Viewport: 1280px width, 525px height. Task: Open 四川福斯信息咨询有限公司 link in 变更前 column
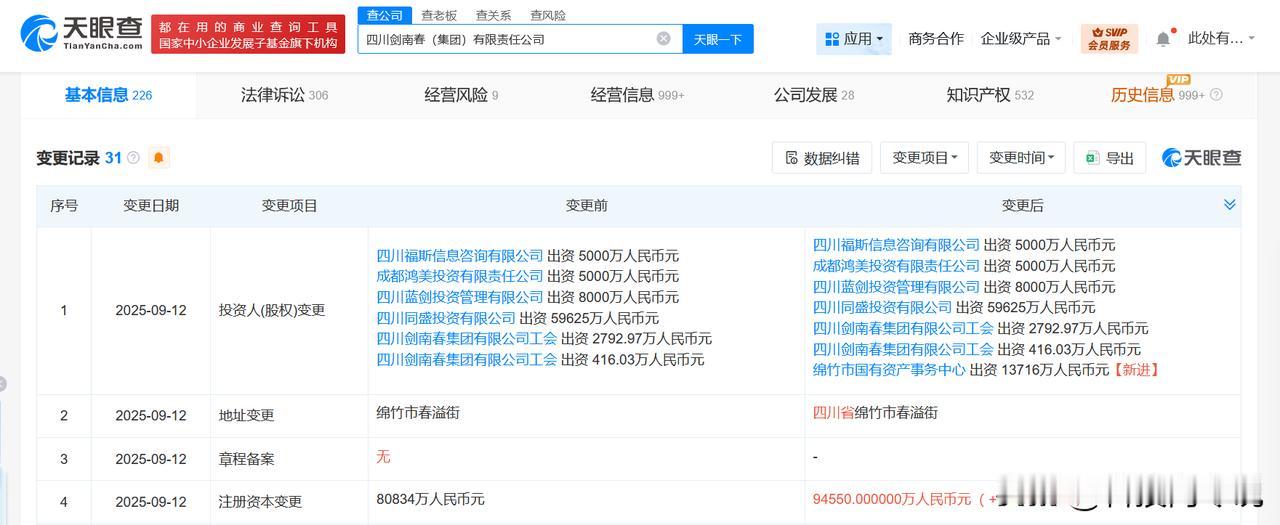coord(460,255)
